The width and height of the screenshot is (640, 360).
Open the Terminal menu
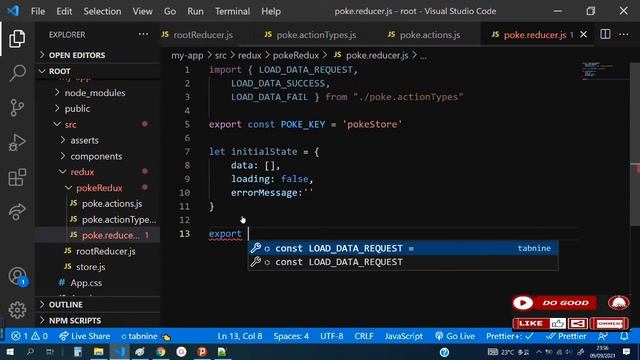(x=232, y=11)
